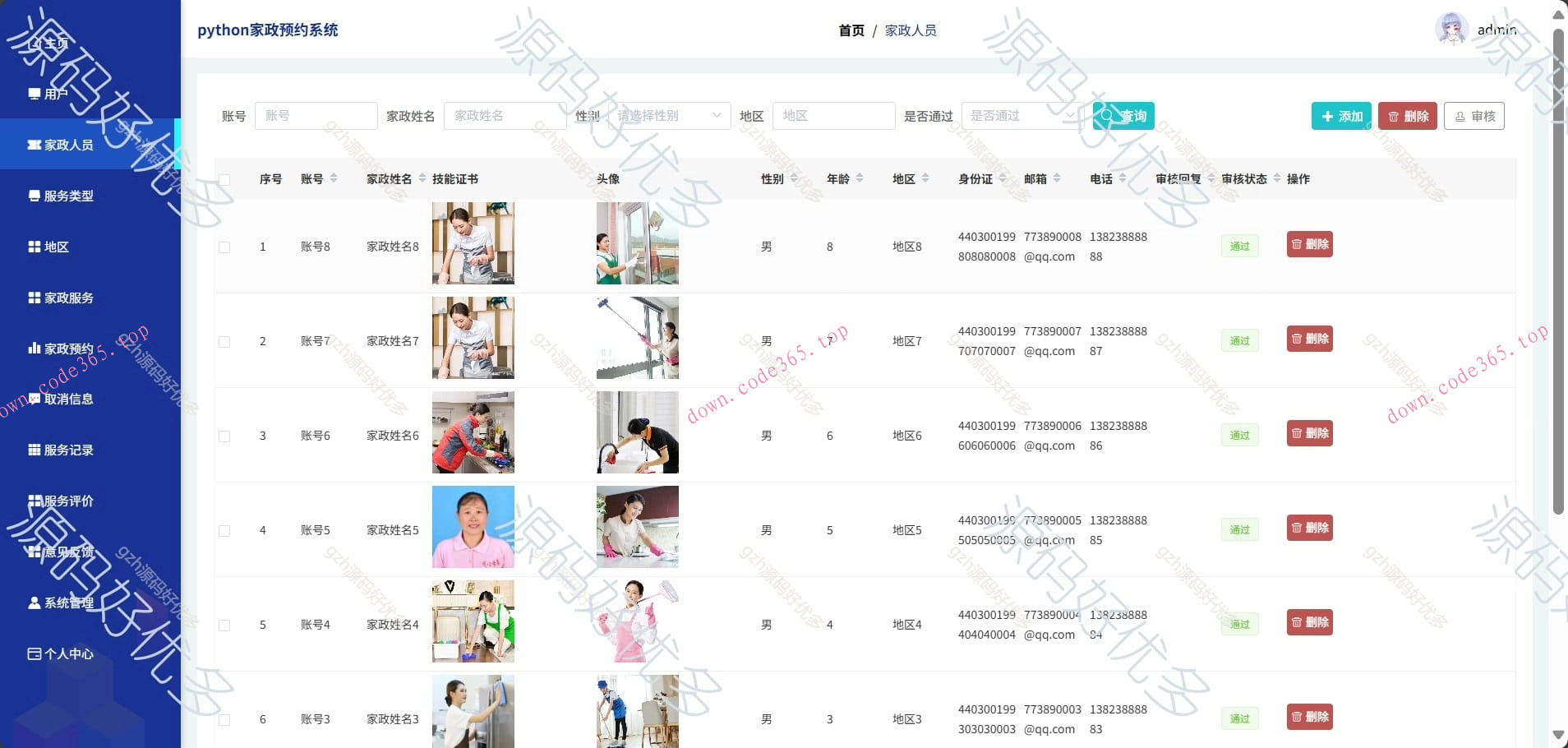1568x748 pixels.
Task: Check the row for 账号8
Action: click(224, 247)
